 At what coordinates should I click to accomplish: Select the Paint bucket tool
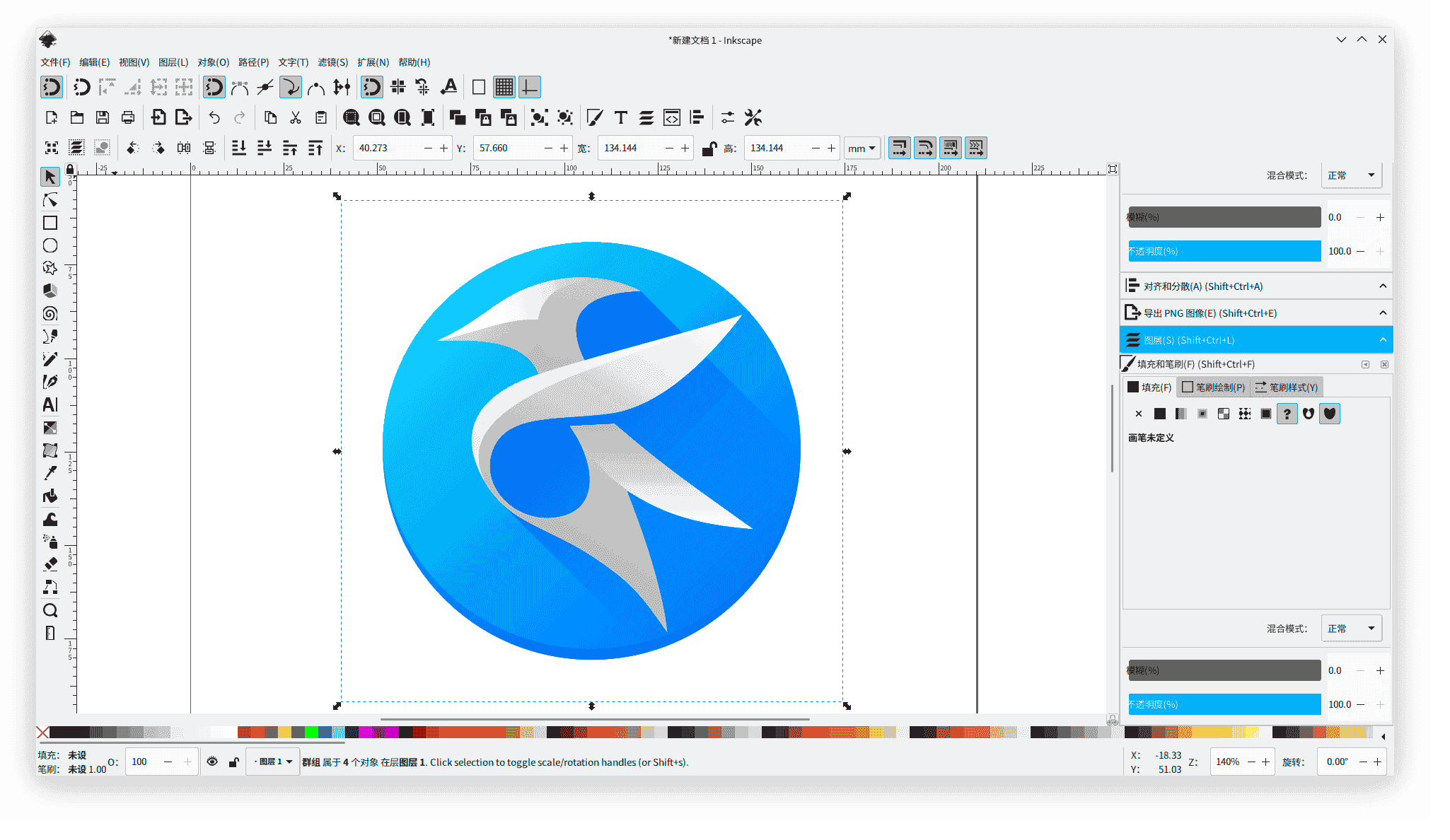point(50,496)
